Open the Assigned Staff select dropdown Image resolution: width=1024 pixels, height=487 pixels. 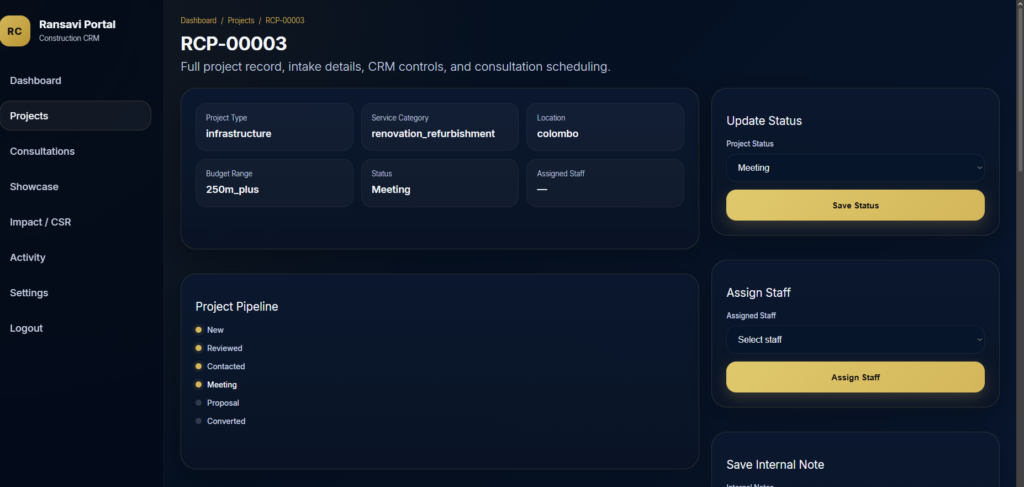pos(855,340)
